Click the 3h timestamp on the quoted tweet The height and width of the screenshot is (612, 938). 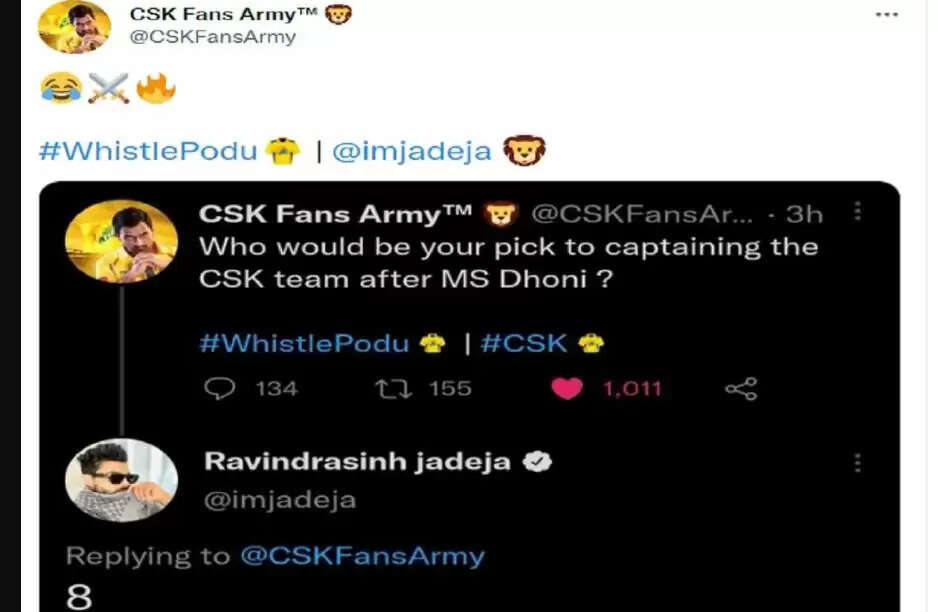point(804,214)
